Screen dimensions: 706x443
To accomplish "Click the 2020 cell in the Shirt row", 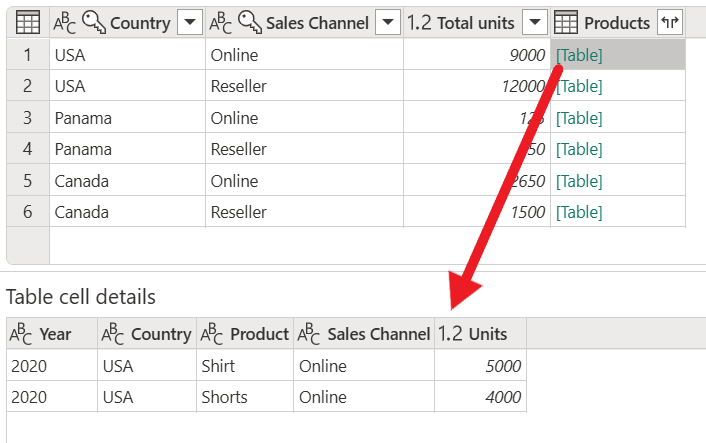I will 52,366.
